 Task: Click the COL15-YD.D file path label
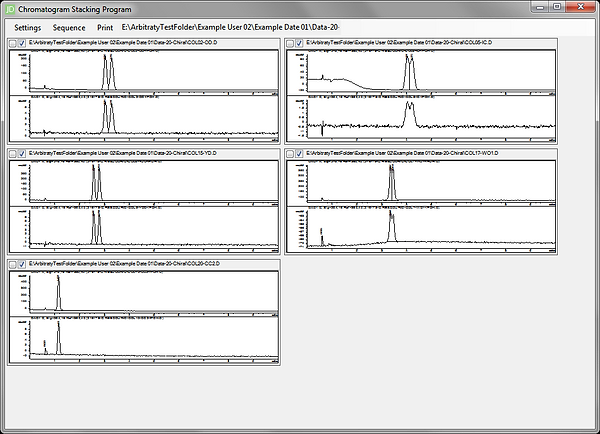123,153
